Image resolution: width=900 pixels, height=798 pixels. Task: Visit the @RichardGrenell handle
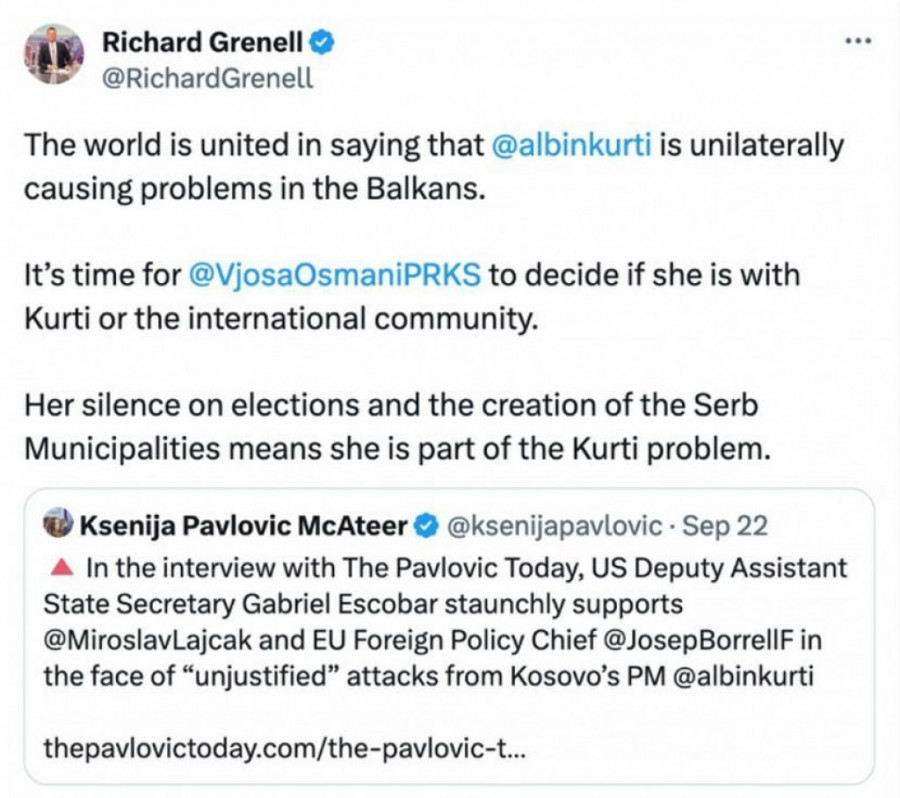(x=207, y=78)
